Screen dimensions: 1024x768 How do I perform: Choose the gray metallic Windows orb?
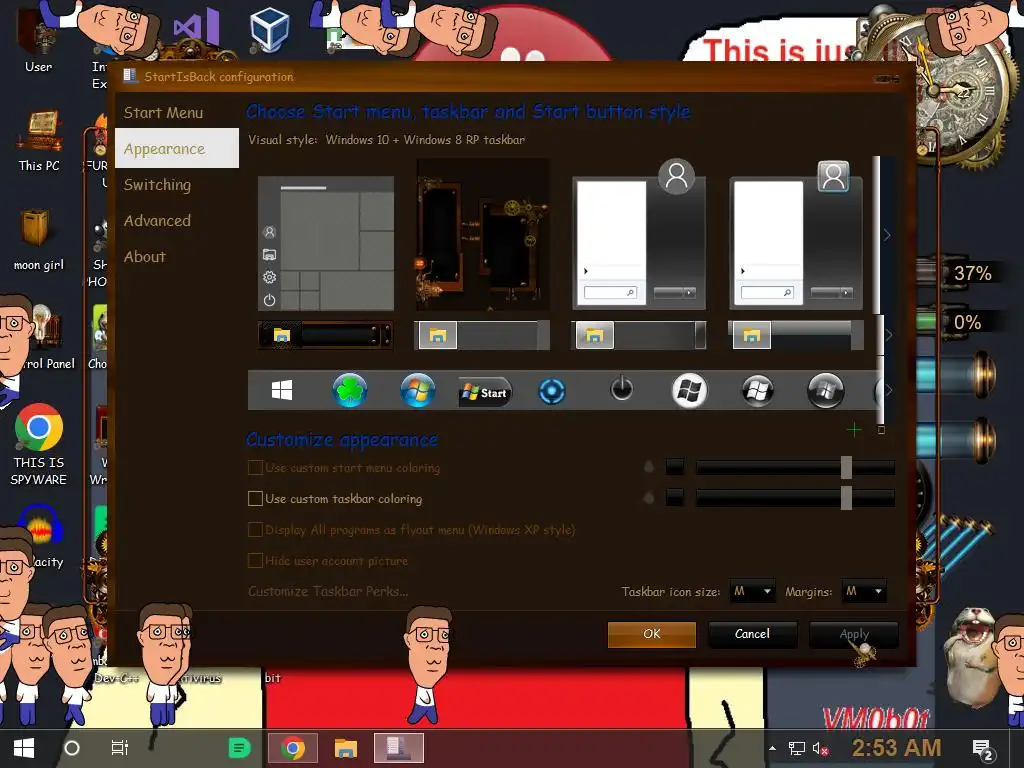pos(825,391)
